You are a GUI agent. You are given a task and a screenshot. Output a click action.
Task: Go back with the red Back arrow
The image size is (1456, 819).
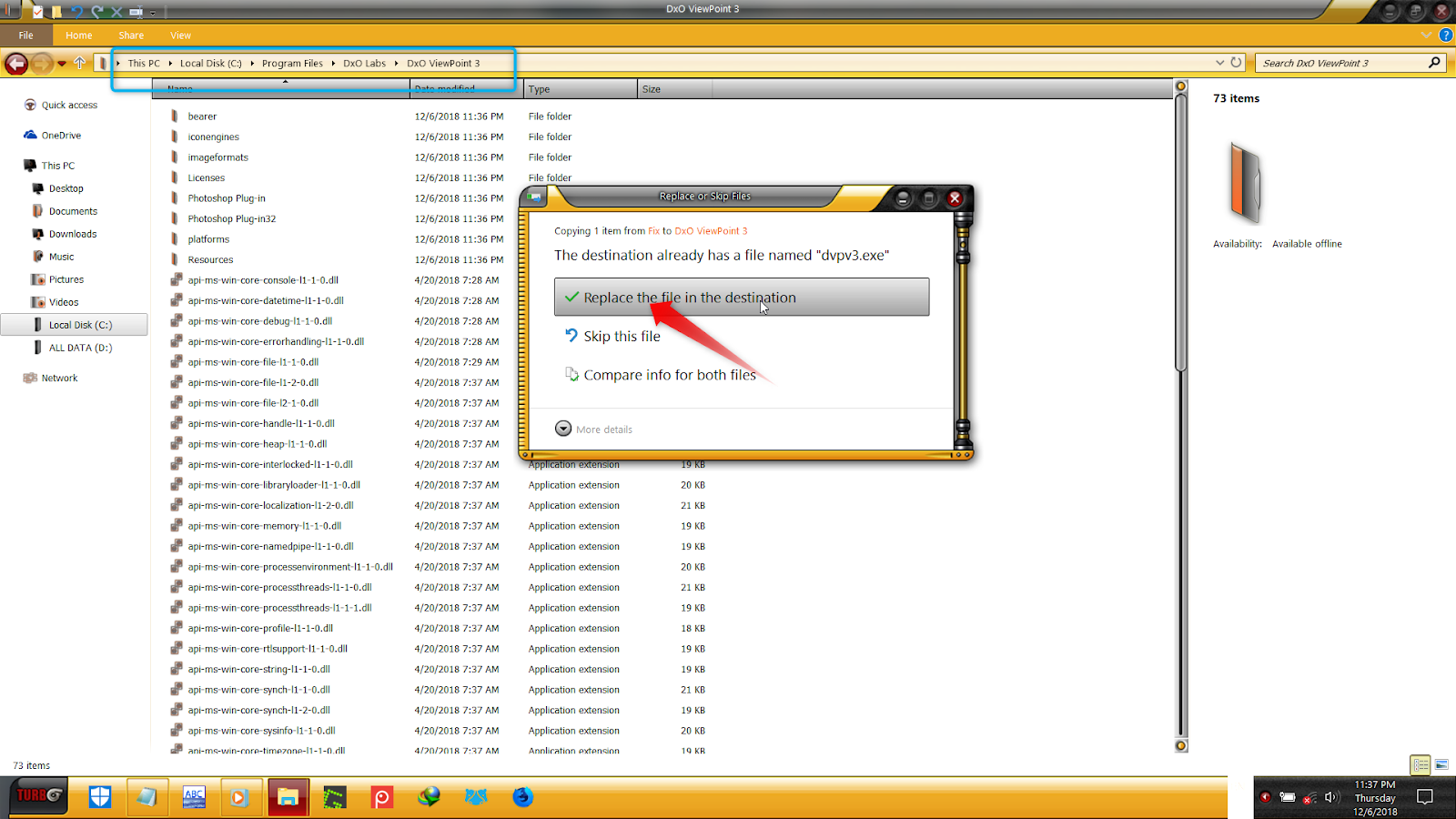tap(16, 63)
